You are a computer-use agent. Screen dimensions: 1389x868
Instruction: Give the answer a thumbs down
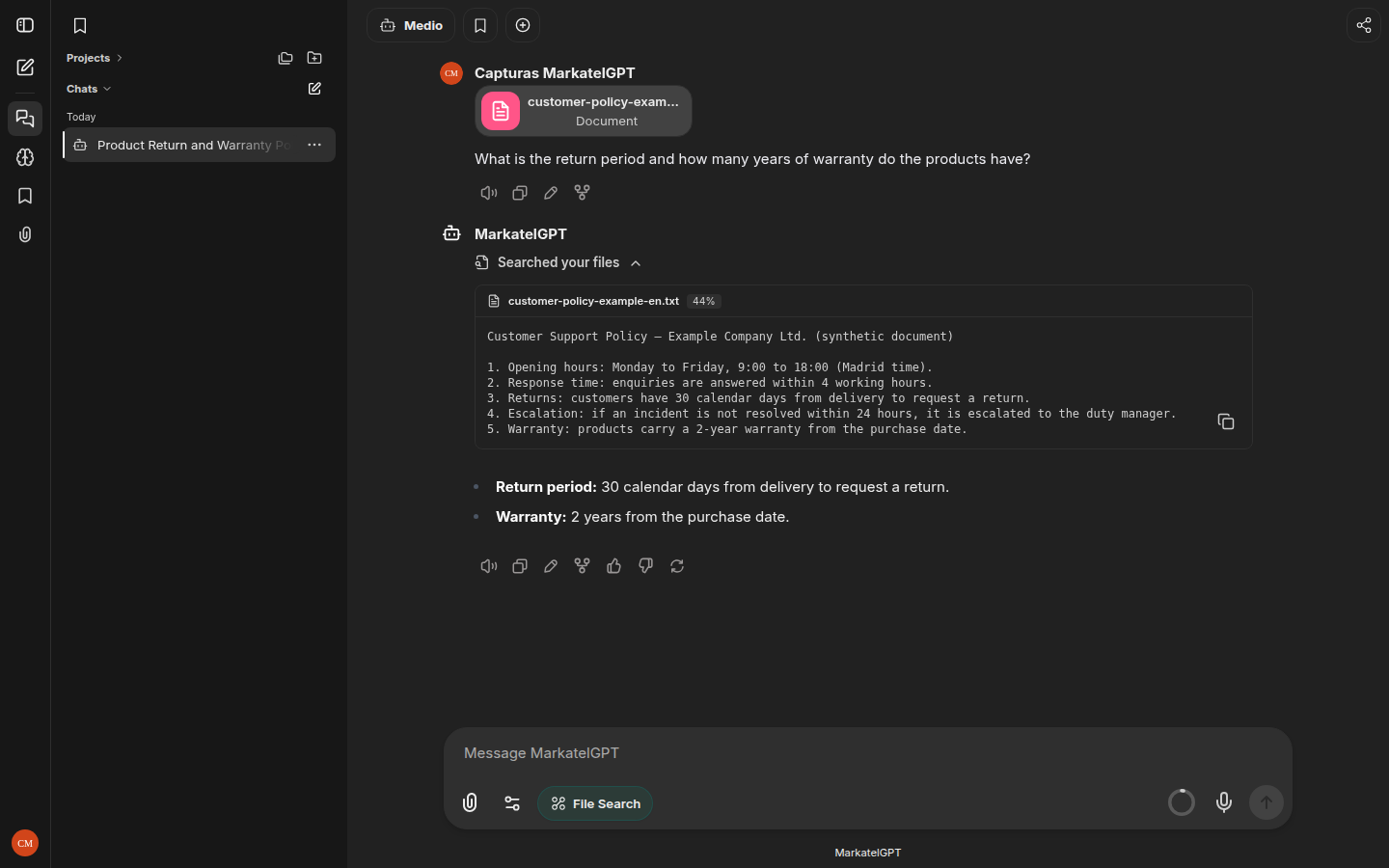click(x=645, y=566)
